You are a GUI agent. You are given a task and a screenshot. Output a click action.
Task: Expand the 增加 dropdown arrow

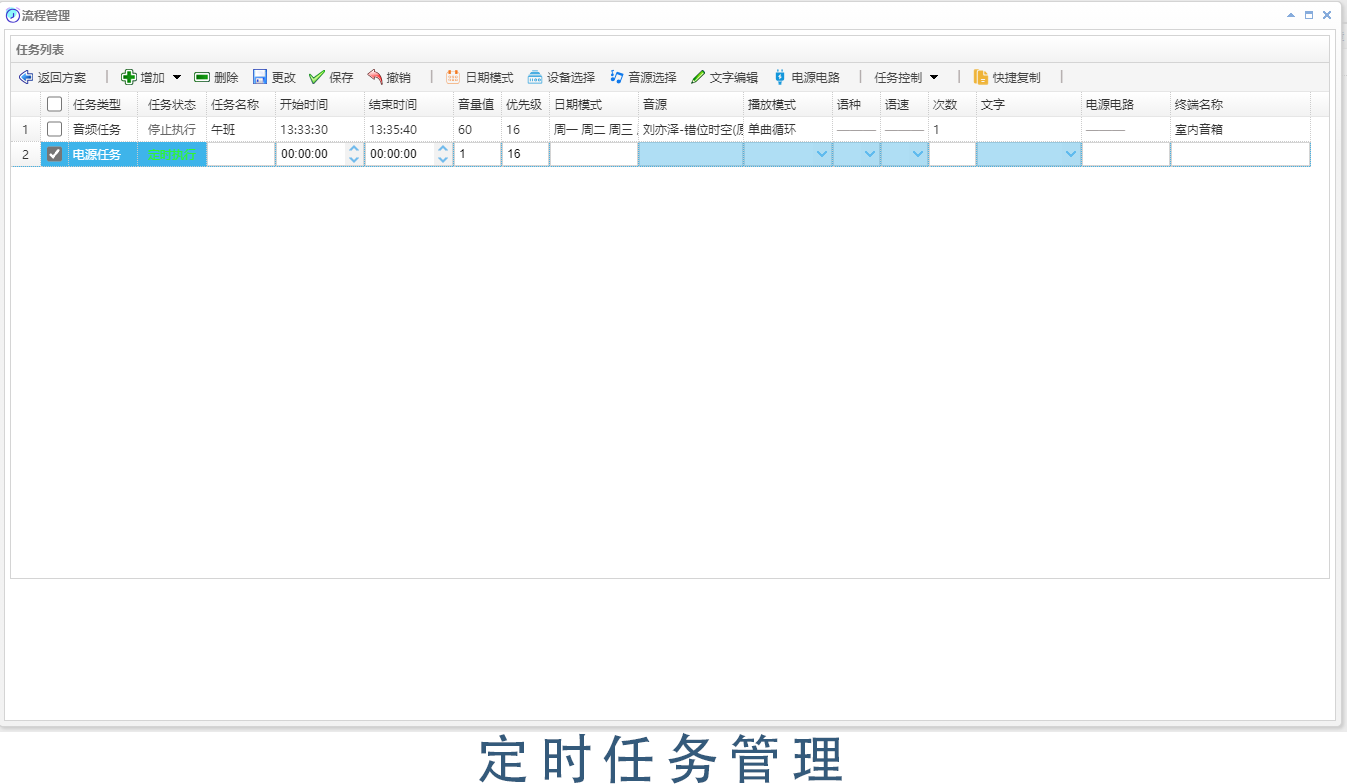click(177, 76)
